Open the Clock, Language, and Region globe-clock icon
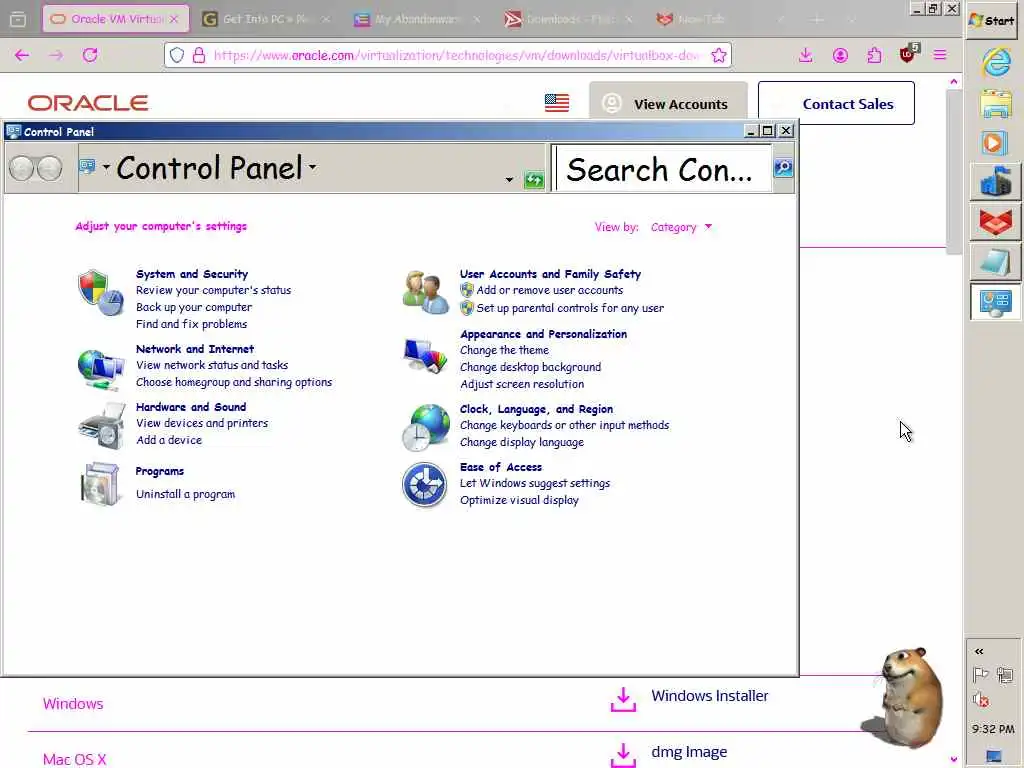 point(426,428)
